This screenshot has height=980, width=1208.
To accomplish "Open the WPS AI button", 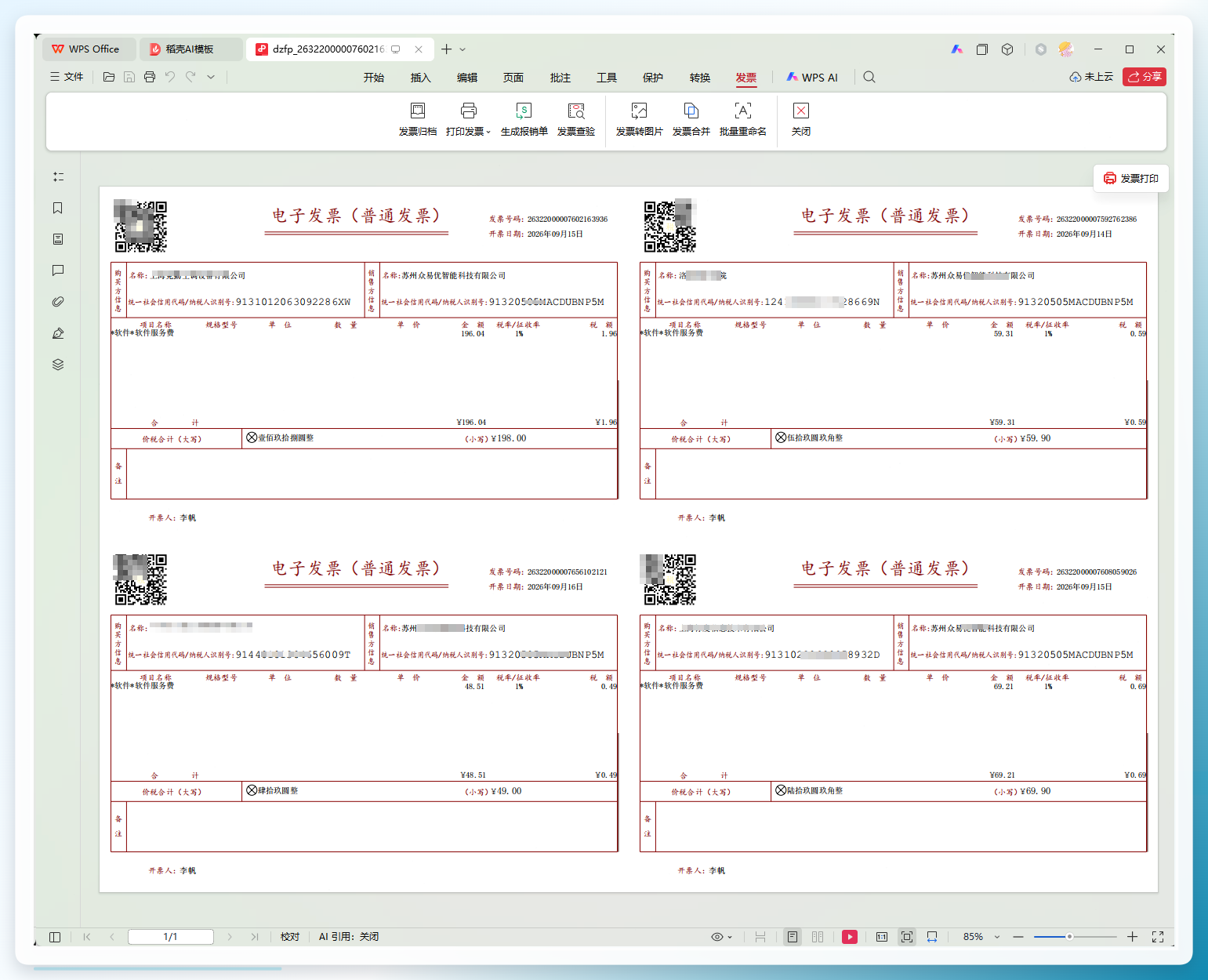I will (x=812, y=78).
